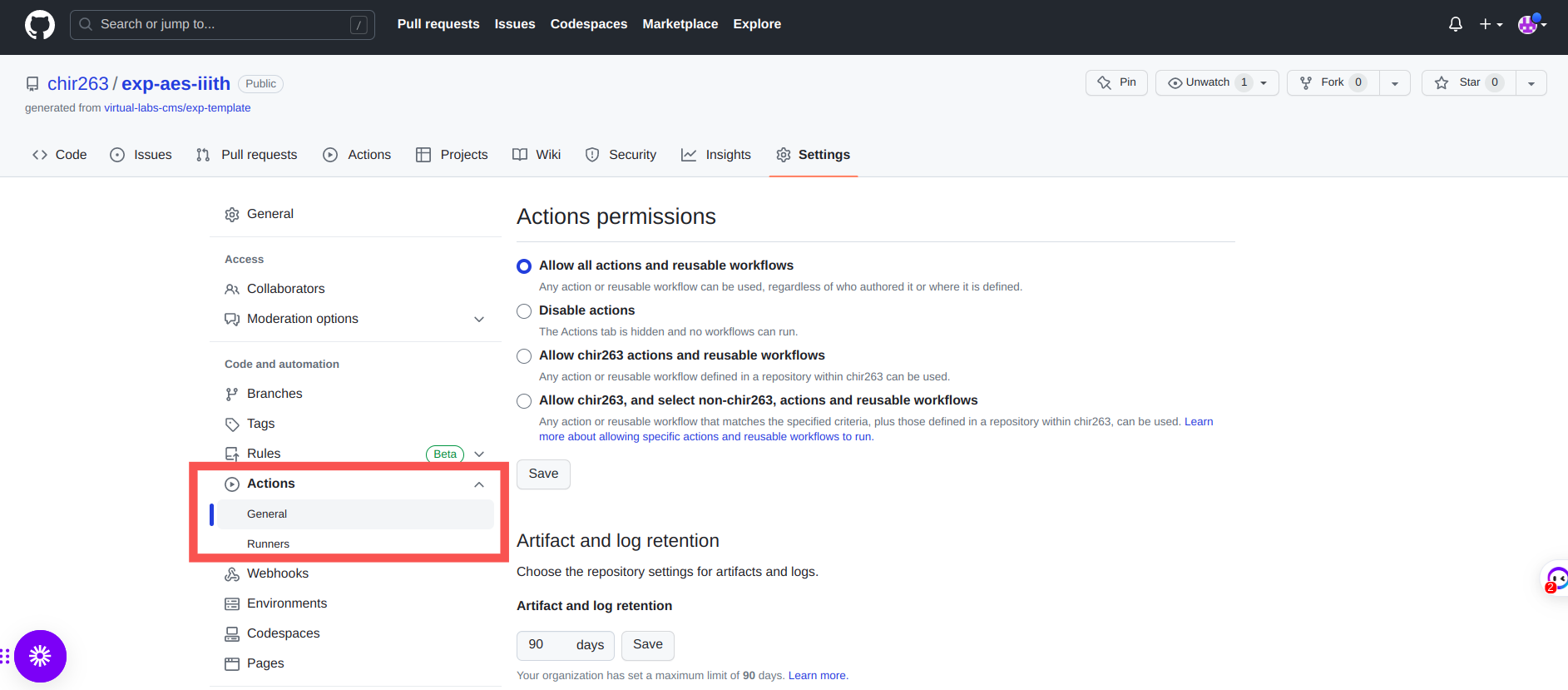Screen dimensions: 1568x690
Task: Open the chir263 owner link
Action: pyautogui.click(x=78, y=84)
